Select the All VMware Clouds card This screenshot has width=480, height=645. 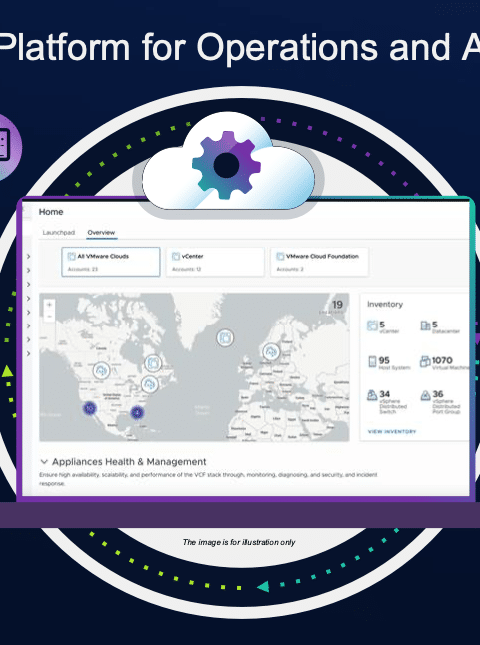coord(111,262)
